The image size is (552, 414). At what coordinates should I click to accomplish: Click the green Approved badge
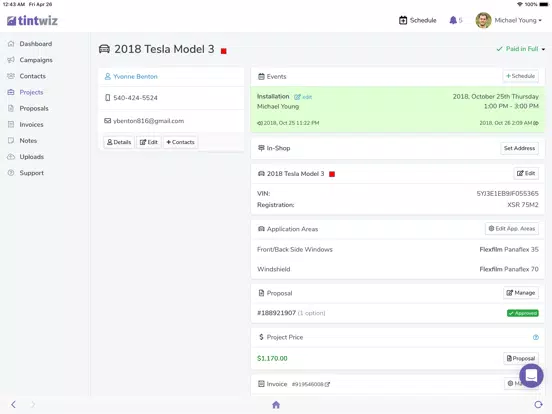pos(522,313)
